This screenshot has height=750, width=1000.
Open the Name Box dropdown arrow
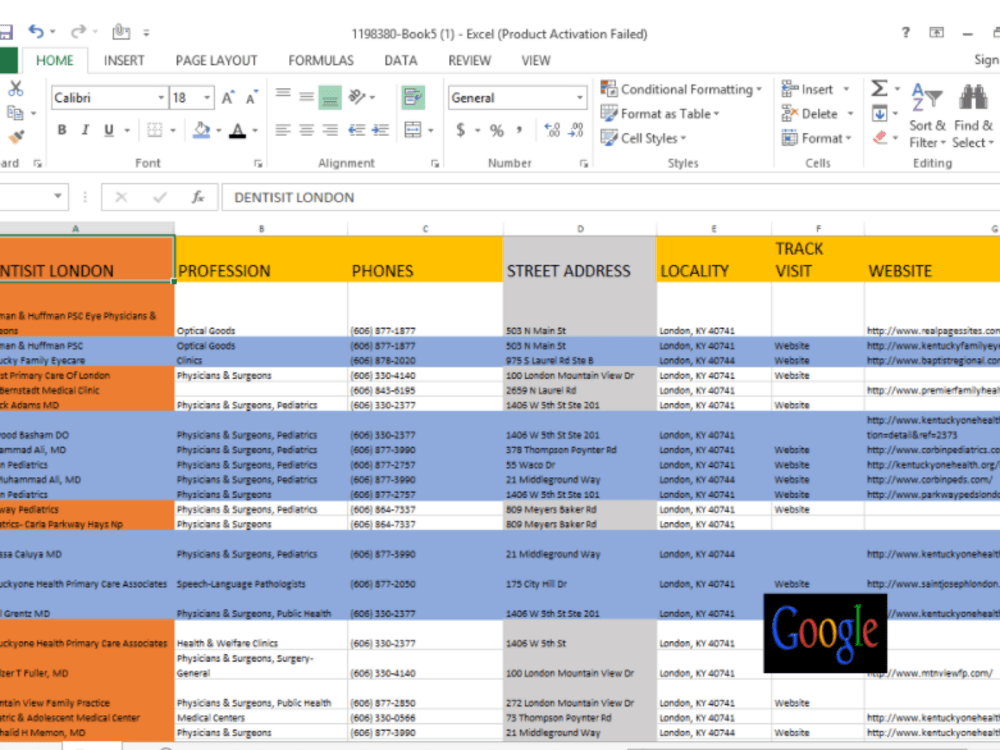(x=57, y=196)
